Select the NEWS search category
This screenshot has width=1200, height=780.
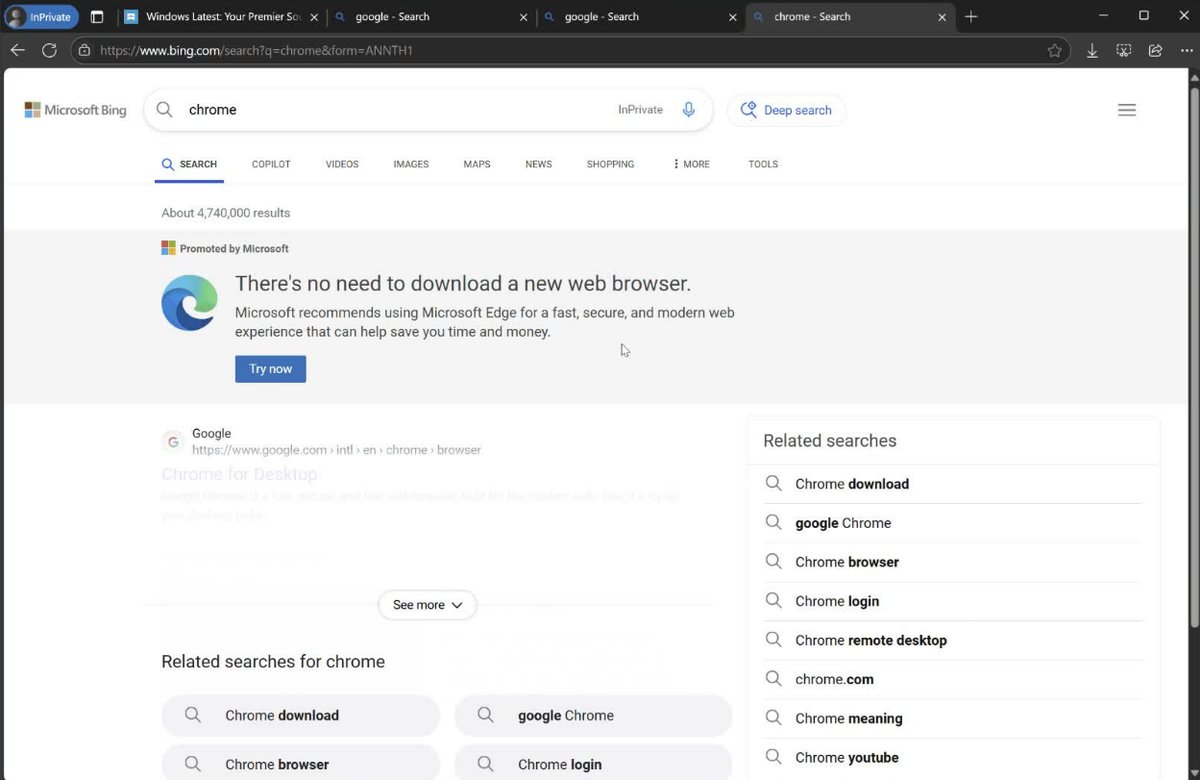click(x=538, y=164)
